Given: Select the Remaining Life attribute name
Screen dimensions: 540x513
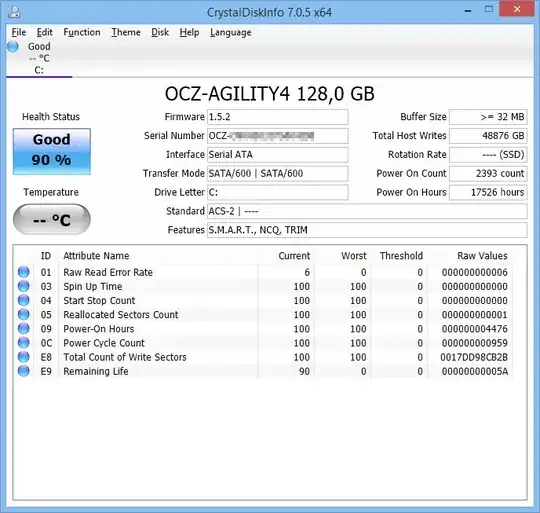Looking at the screenshot, I should click(x=96, y=371).
